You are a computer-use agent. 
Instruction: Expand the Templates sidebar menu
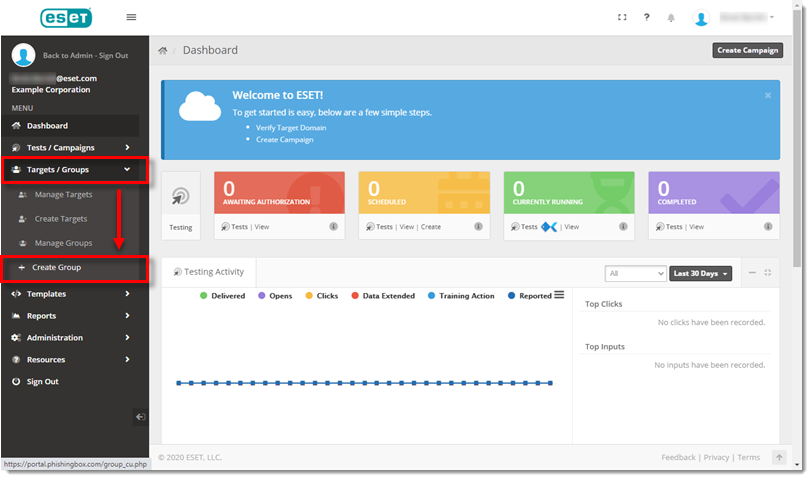point(70,294)
